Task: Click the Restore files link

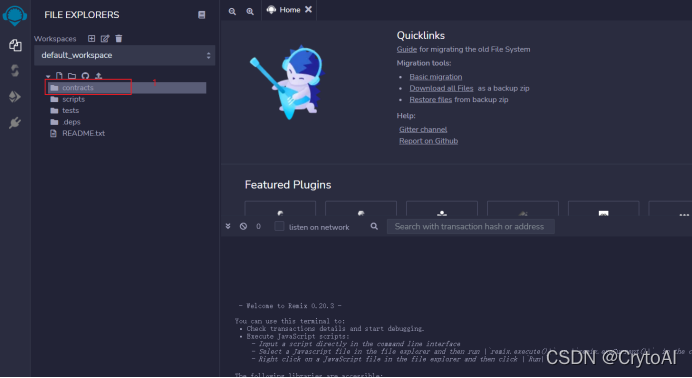Action: click(x=430, y=100)
